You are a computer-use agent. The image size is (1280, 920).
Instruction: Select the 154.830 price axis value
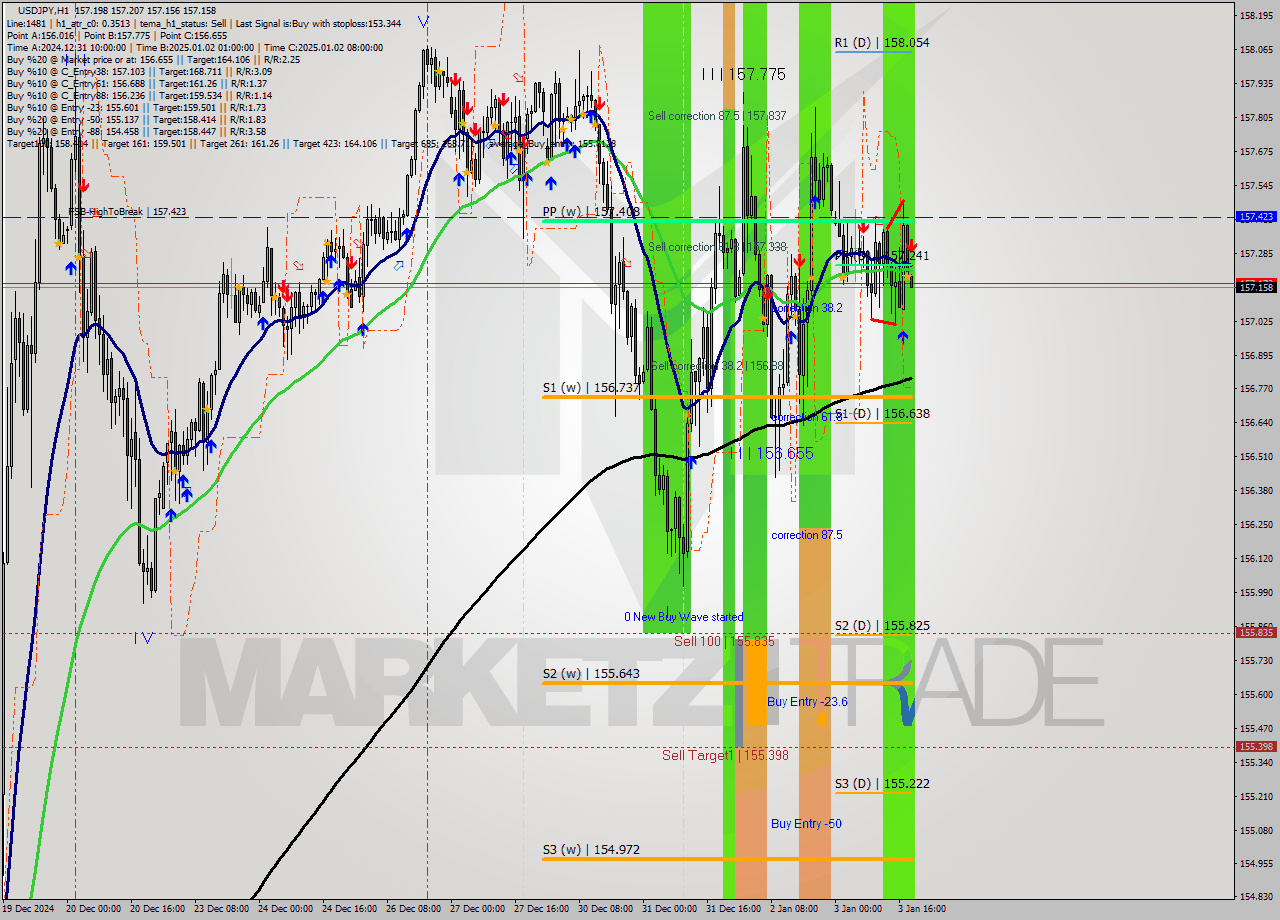(1256, 897)
